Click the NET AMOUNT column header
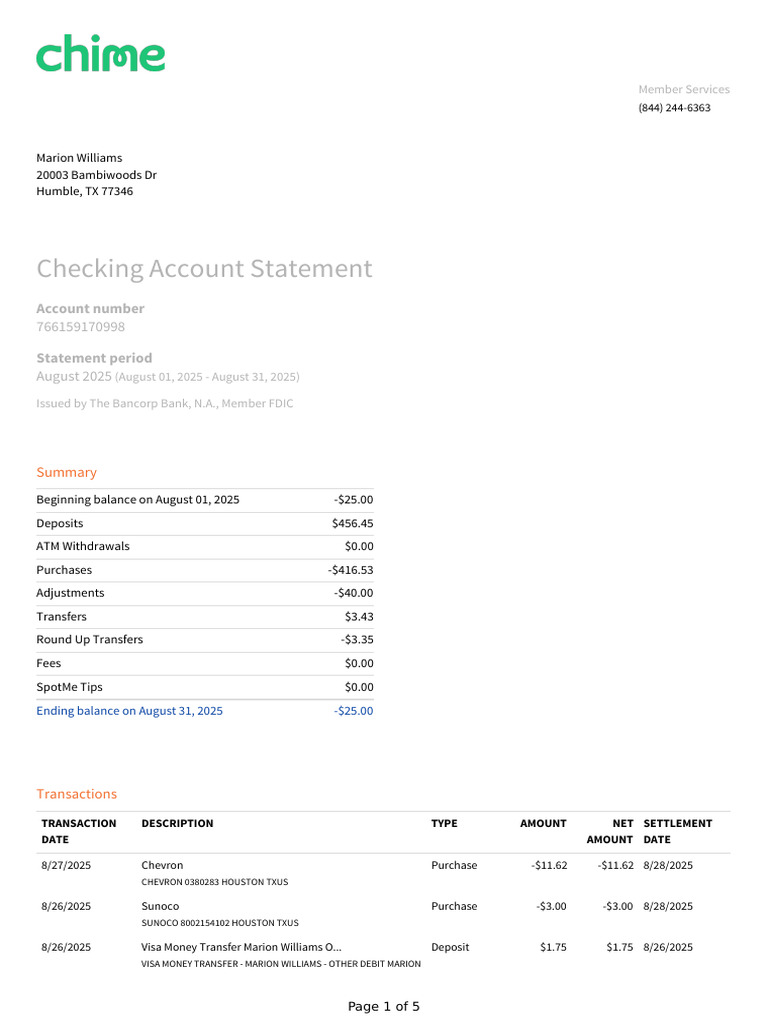Image resolution: width=768 pixels, height=1024 pixels. click(610, 831)
